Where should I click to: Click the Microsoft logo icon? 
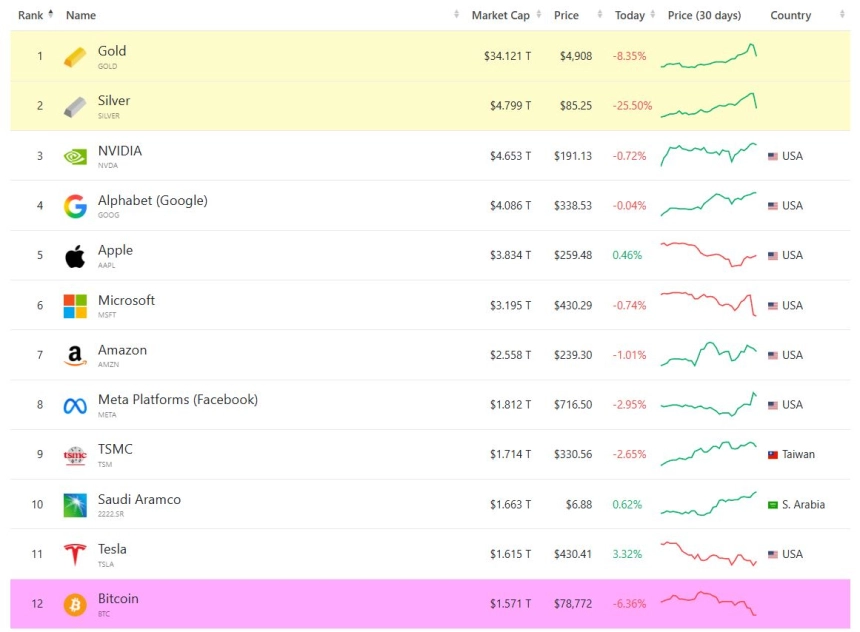coord(75,306)
